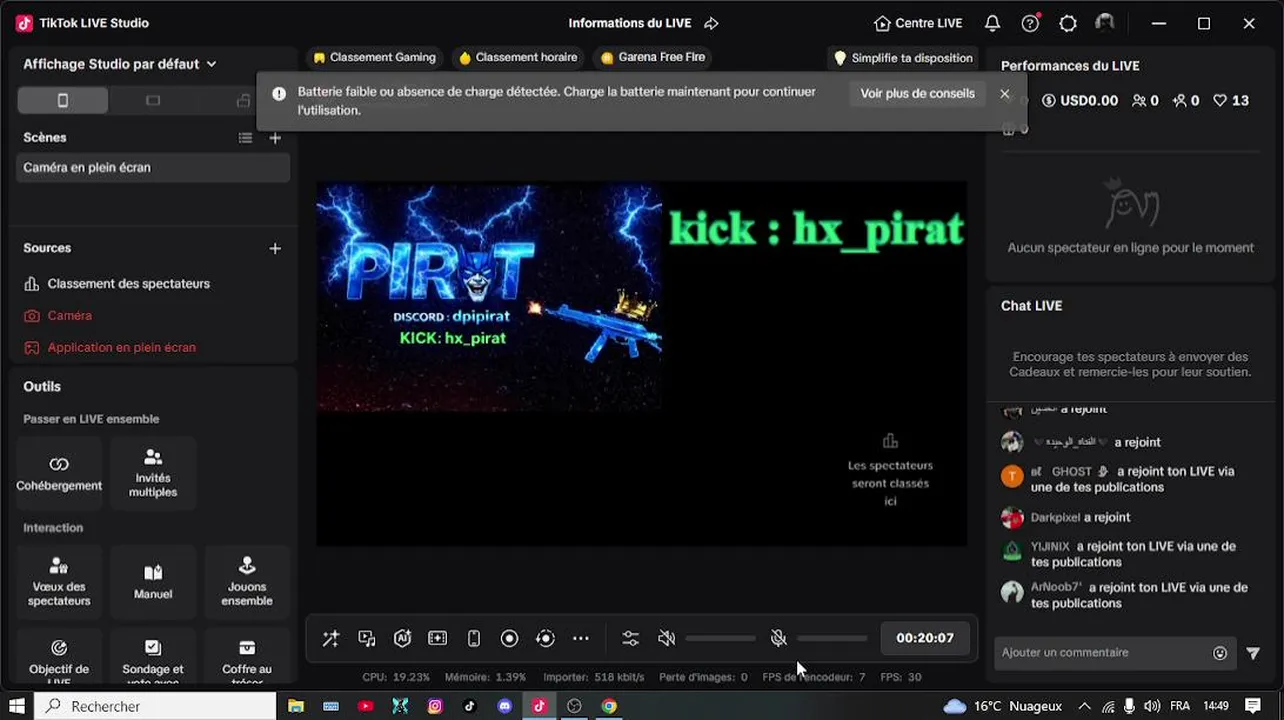Dismiss the low battery notification
1284x720 pixels.
point(1005,94)
